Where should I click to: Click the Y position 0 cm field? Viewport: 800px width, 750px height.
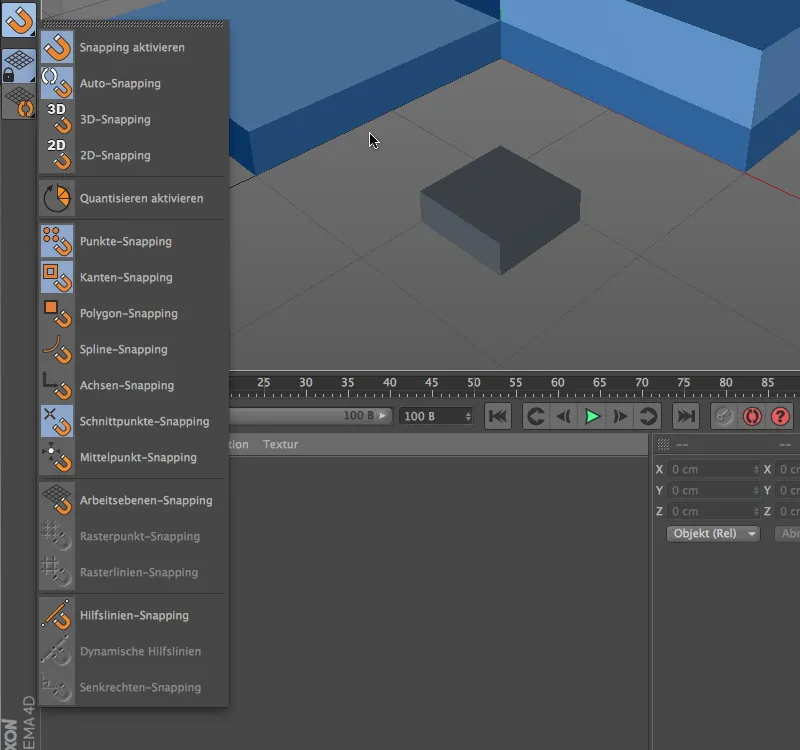coord(713,490)
